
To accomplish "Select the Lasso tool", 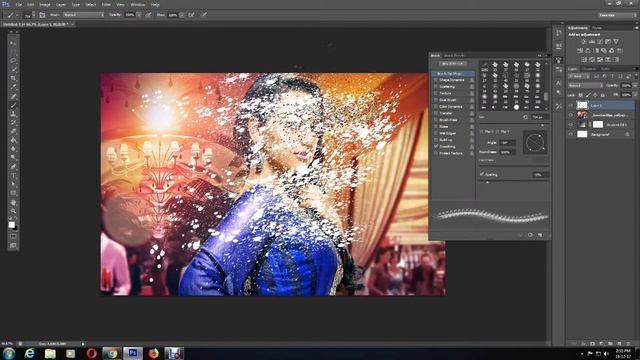I will coord(13,60).
